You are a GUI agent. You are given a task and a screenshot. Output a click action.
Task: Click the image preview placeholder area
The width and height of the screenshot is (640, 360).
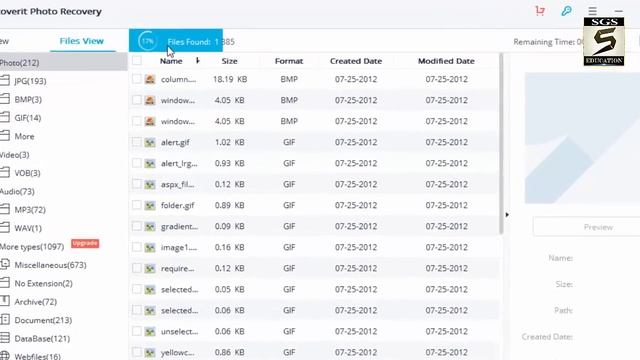[582, 138]
